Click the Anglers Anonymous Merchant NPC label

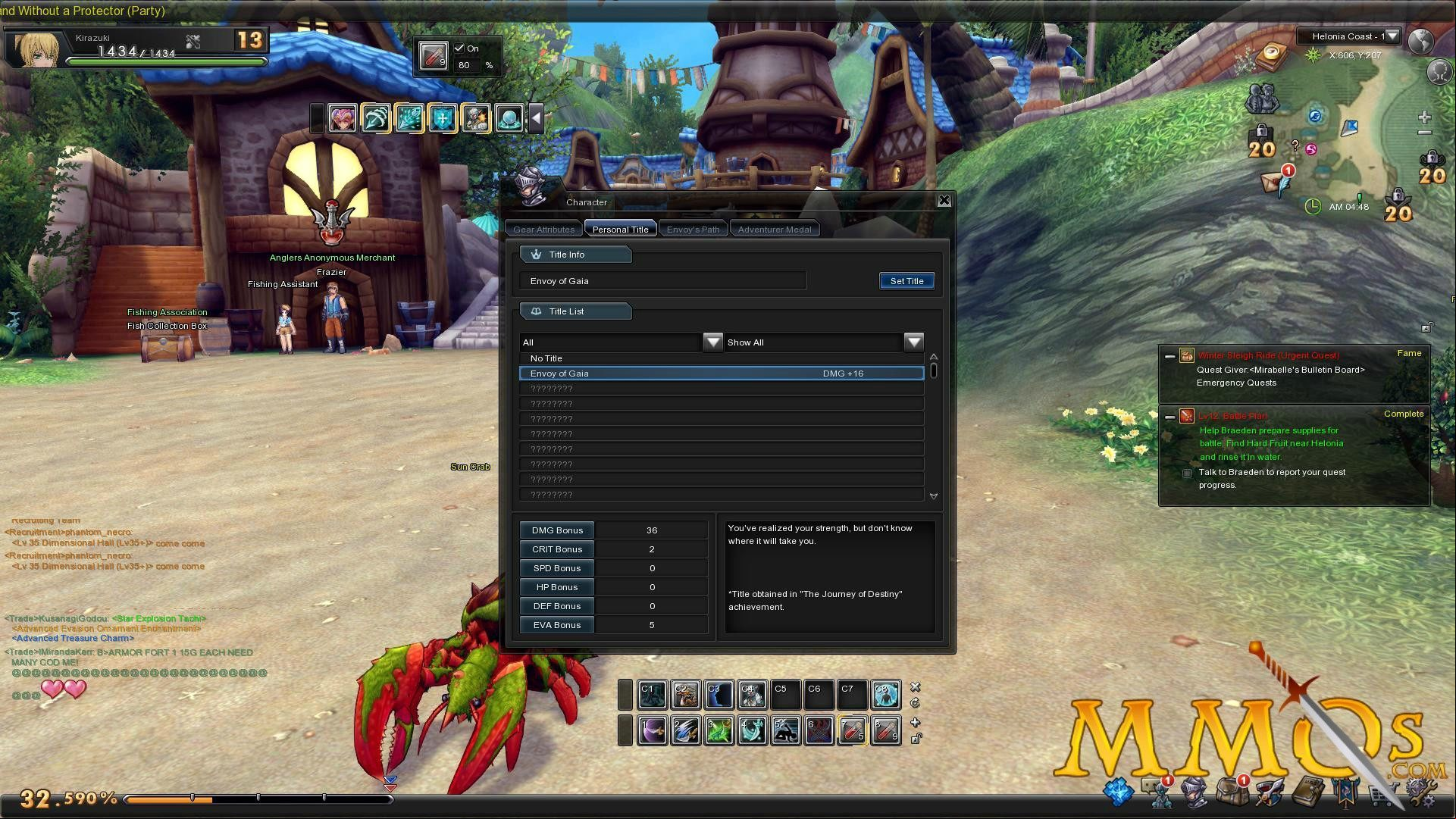[332, 258]
